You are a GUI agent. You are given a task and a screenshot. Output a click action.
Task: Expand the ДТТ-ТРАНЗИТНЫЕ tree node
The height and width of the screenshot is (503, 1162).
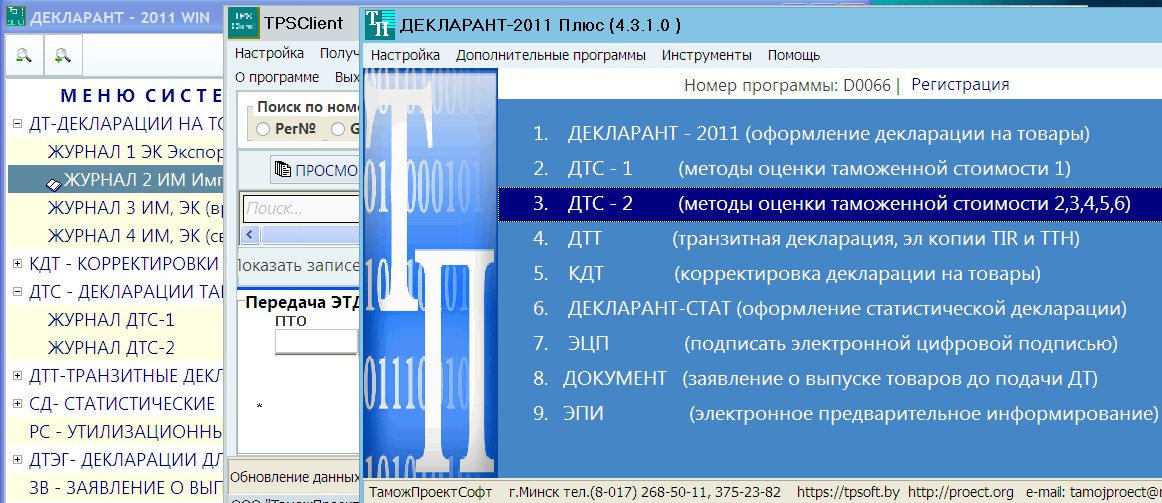tap(17, 376)
